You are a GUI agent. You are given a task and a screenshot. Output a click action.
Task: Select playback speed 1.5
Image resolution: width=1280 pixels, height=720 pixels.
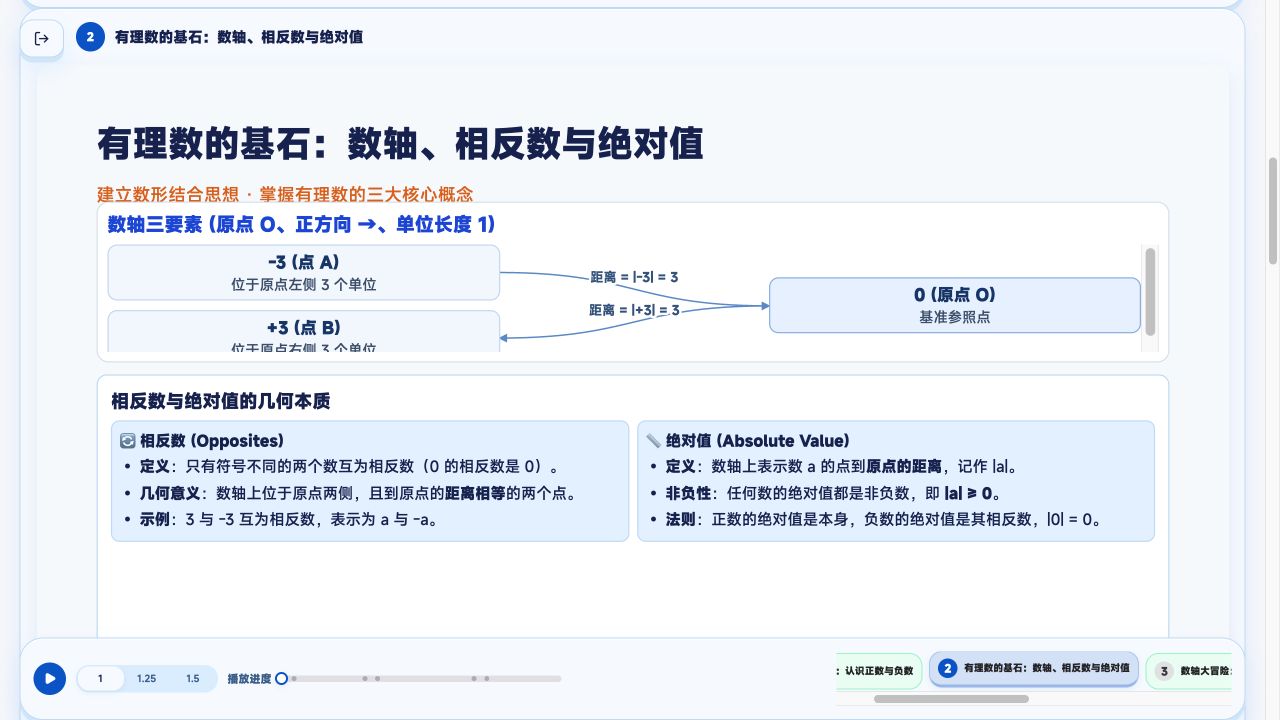point(193,678)
